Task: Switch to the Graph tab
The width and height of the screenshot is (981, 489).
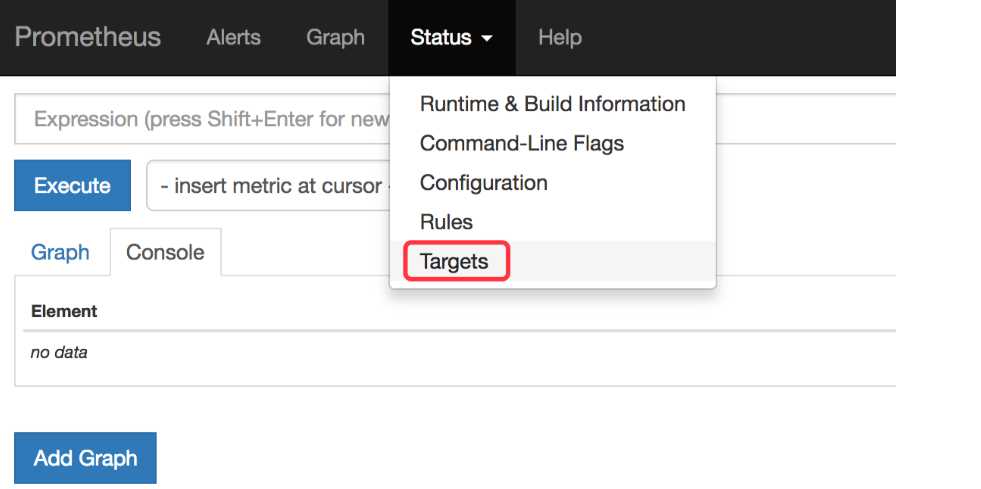Action: 60,252
